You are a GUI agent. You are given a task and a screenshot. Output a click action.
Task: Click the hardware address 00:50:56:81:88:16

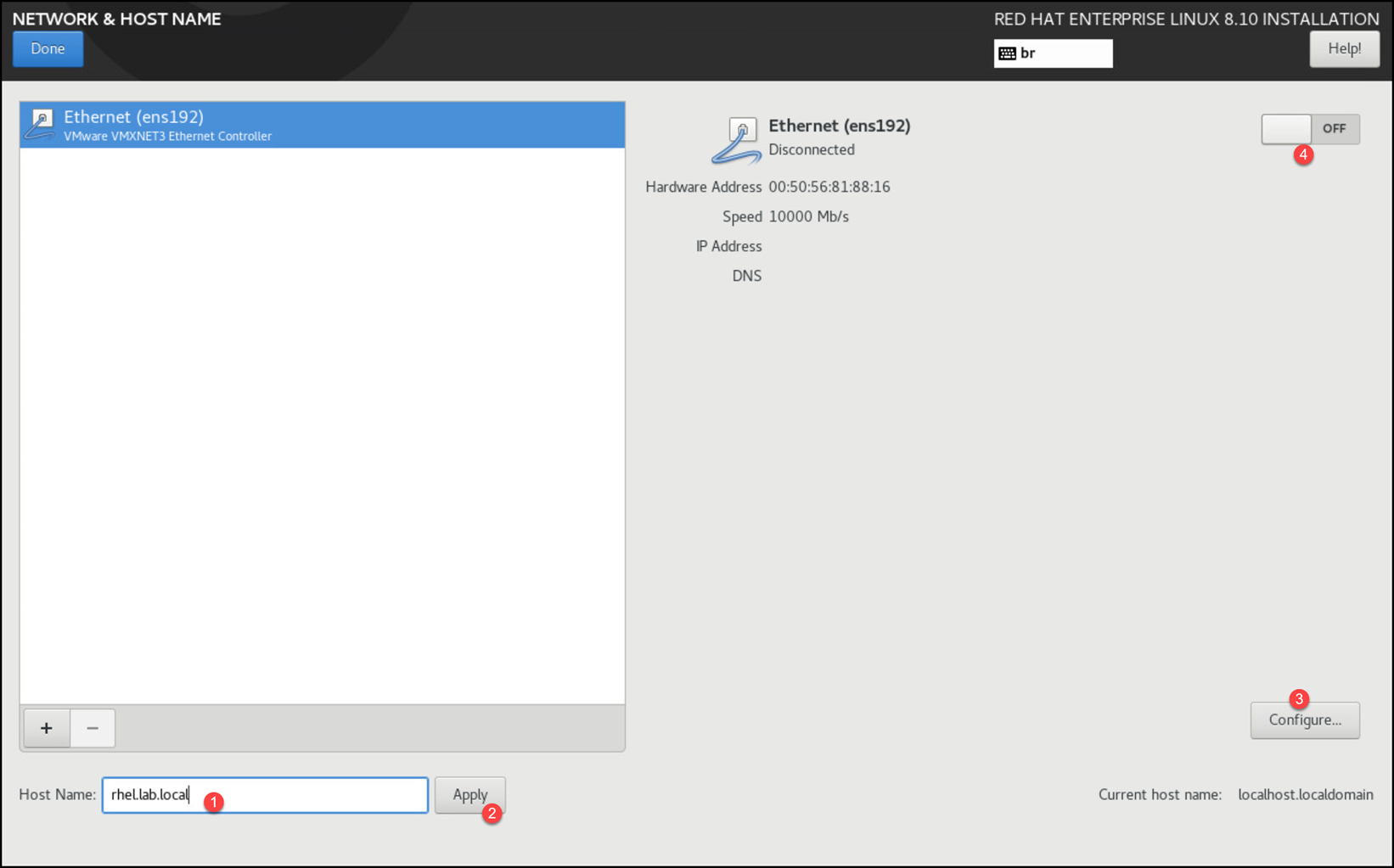pyautogui.click(x=829, y=187)
